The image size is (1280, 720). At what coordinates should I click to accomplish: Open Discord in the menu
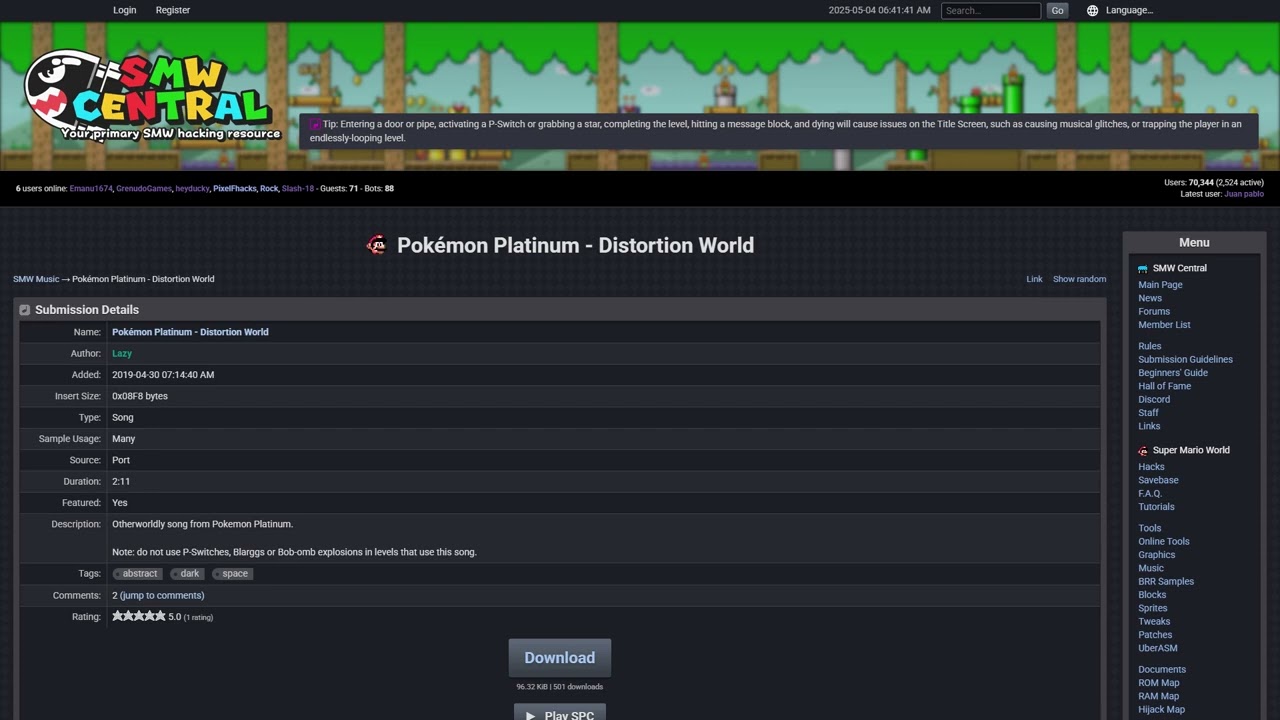click(1154, 399)
